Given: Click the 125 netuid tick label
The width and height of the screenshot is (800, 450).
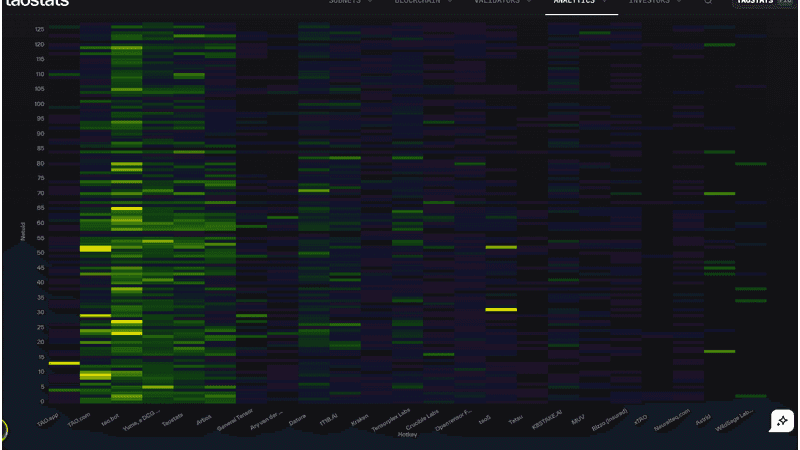Looking at the screenshot, I should [x=39, y=29].
